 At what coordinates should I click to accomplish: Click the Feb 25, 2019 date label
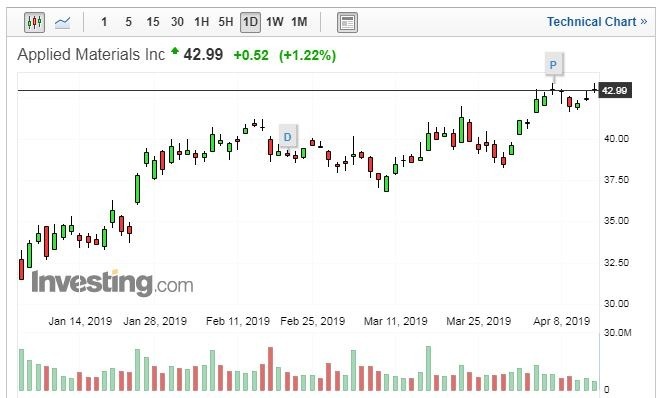(x=312, y=321)
